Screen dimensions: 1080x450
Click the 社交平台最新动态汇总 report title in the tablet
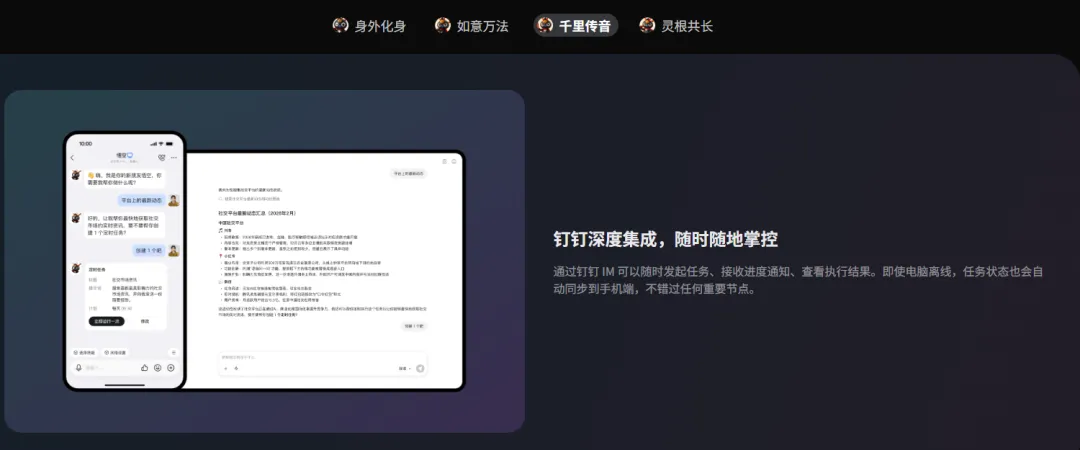pyautogui.click(x=256, y=214)
